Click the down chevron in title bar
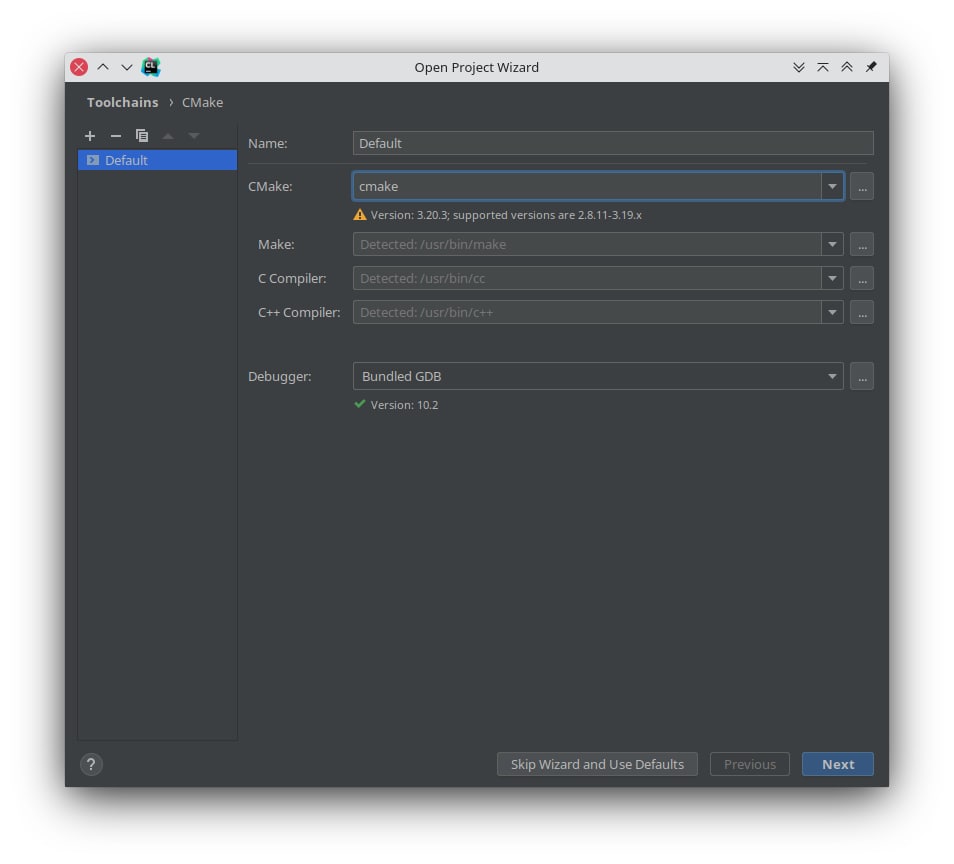The height and width of the screenshot is (864, 954). (x=127, y=67)
